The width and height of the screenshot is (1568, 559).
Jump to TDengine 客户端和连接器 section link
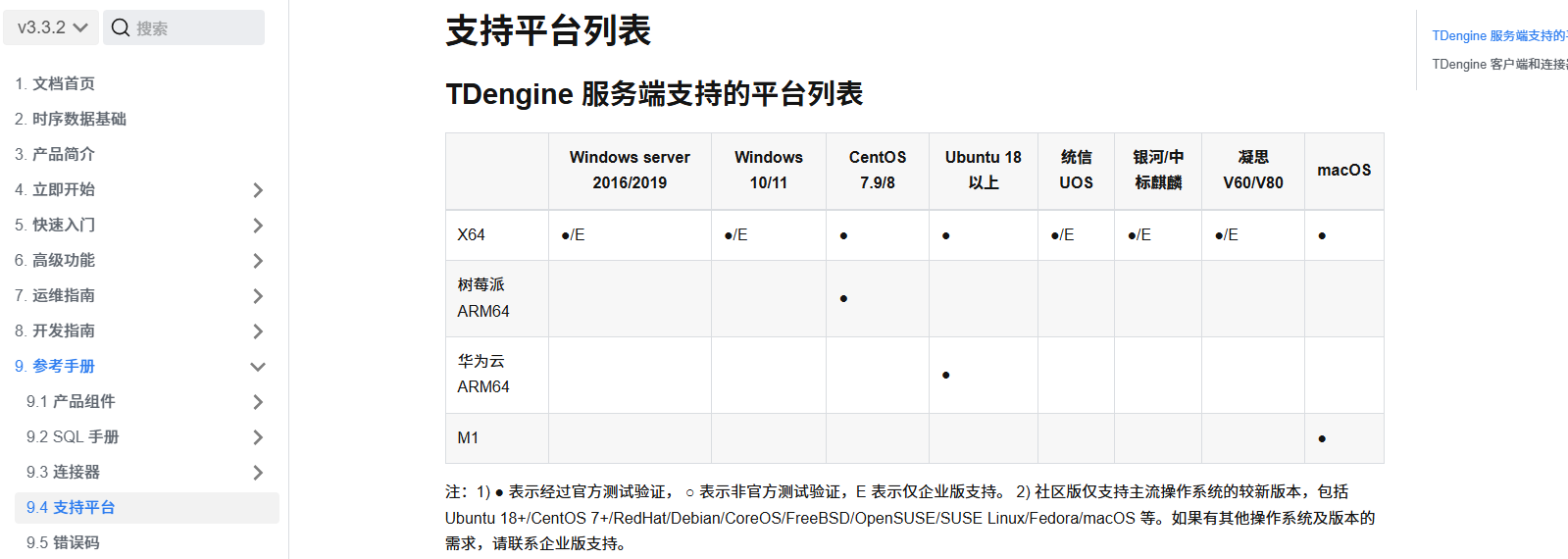pyautogui.click(x=1498, y=64)
